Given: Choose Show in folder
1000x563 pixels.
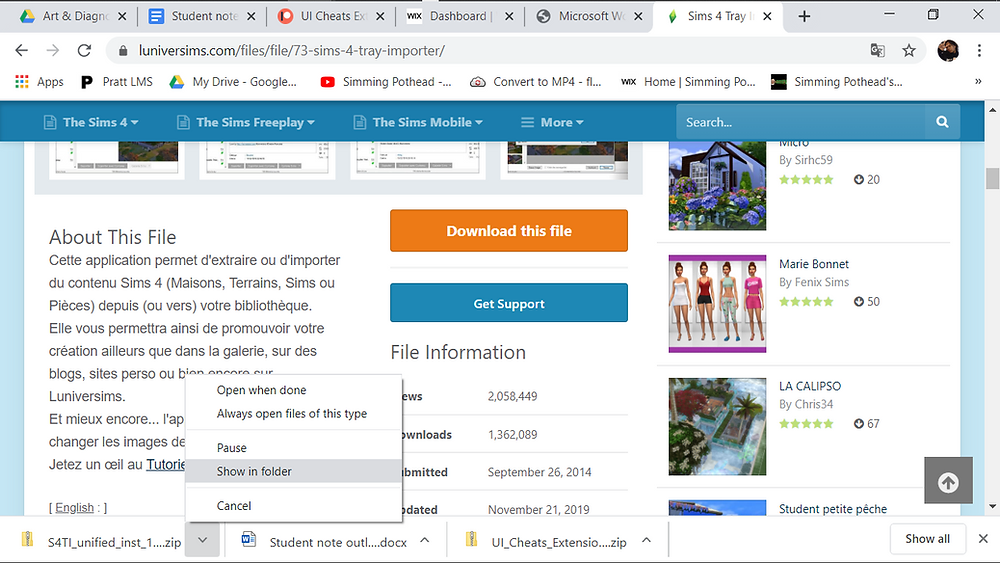Looking at the screenshot, I should tap(293, 471).
